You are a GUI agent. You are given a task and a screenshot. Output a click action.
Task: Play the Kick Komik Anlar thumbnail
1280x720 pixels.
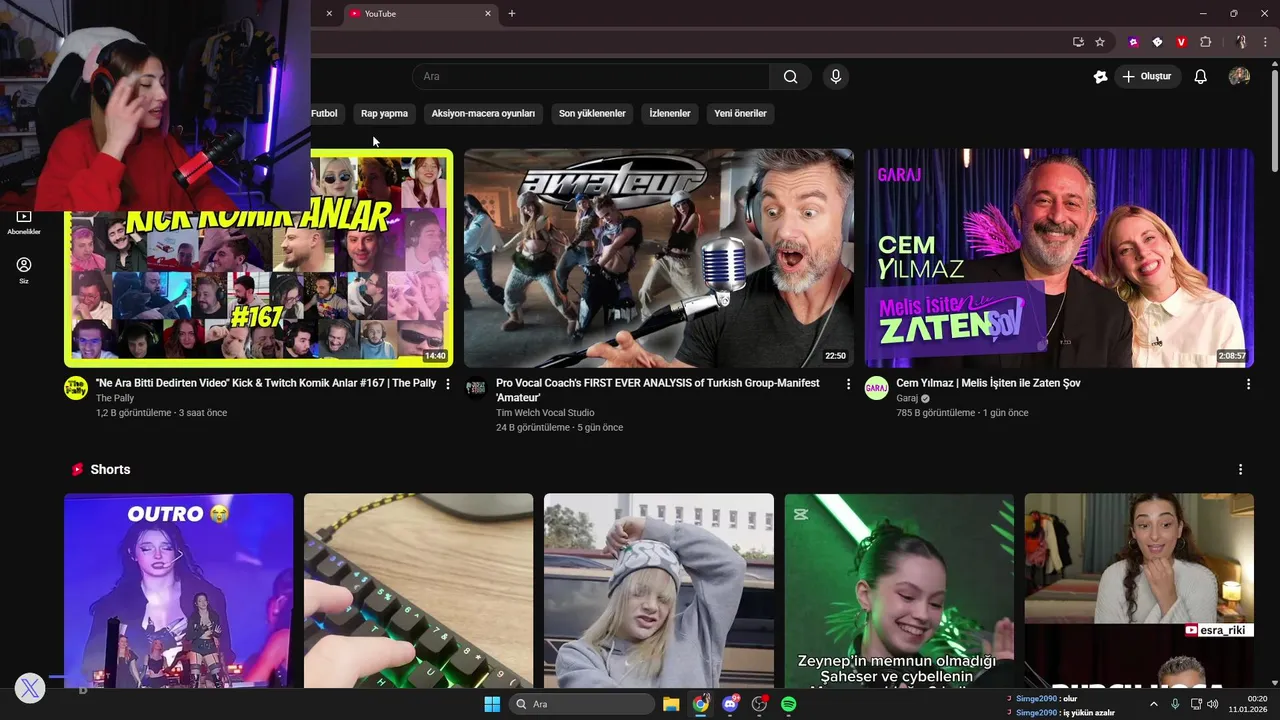pos(258,258)
